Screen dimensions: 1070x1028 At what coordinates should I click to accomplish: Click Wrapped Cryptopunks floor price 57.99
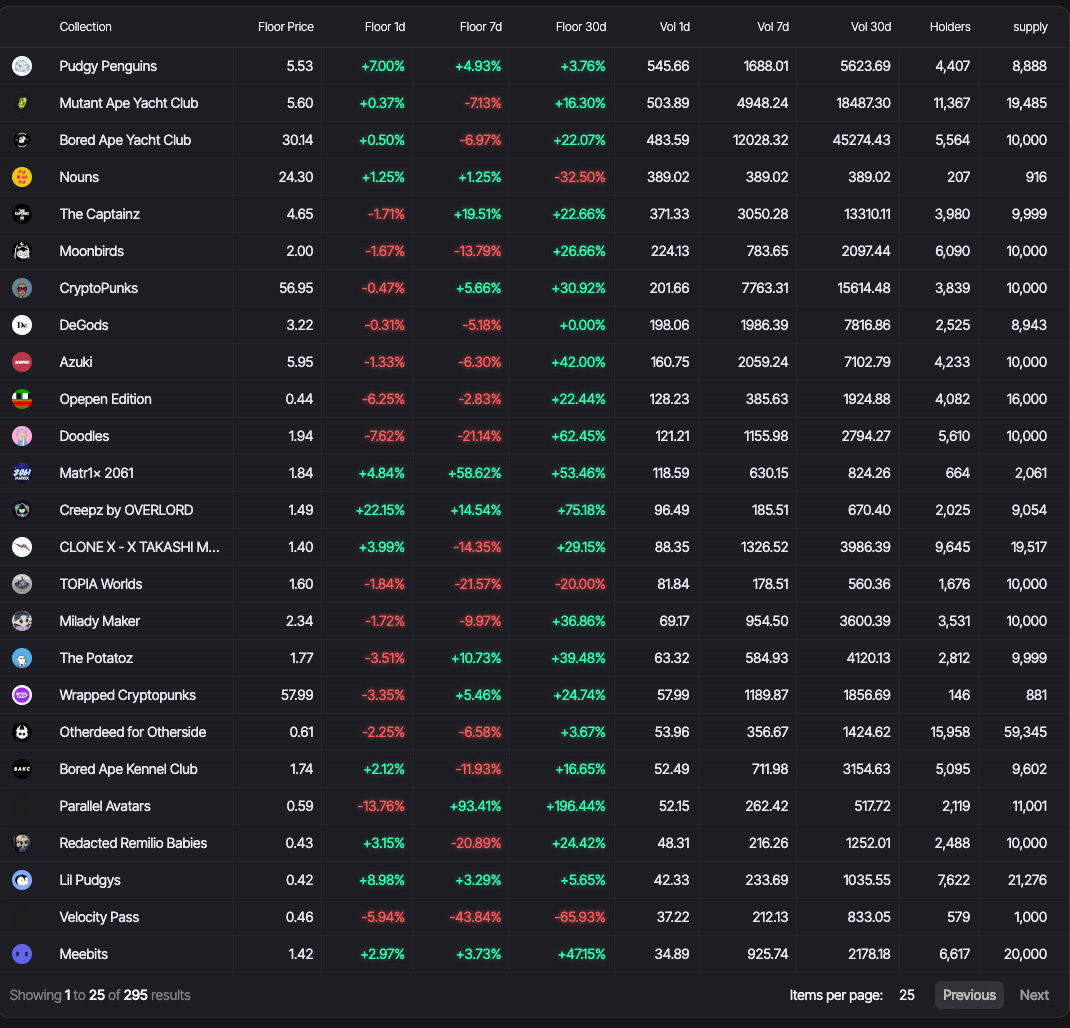pyautogui.click(x=297, y=695)
